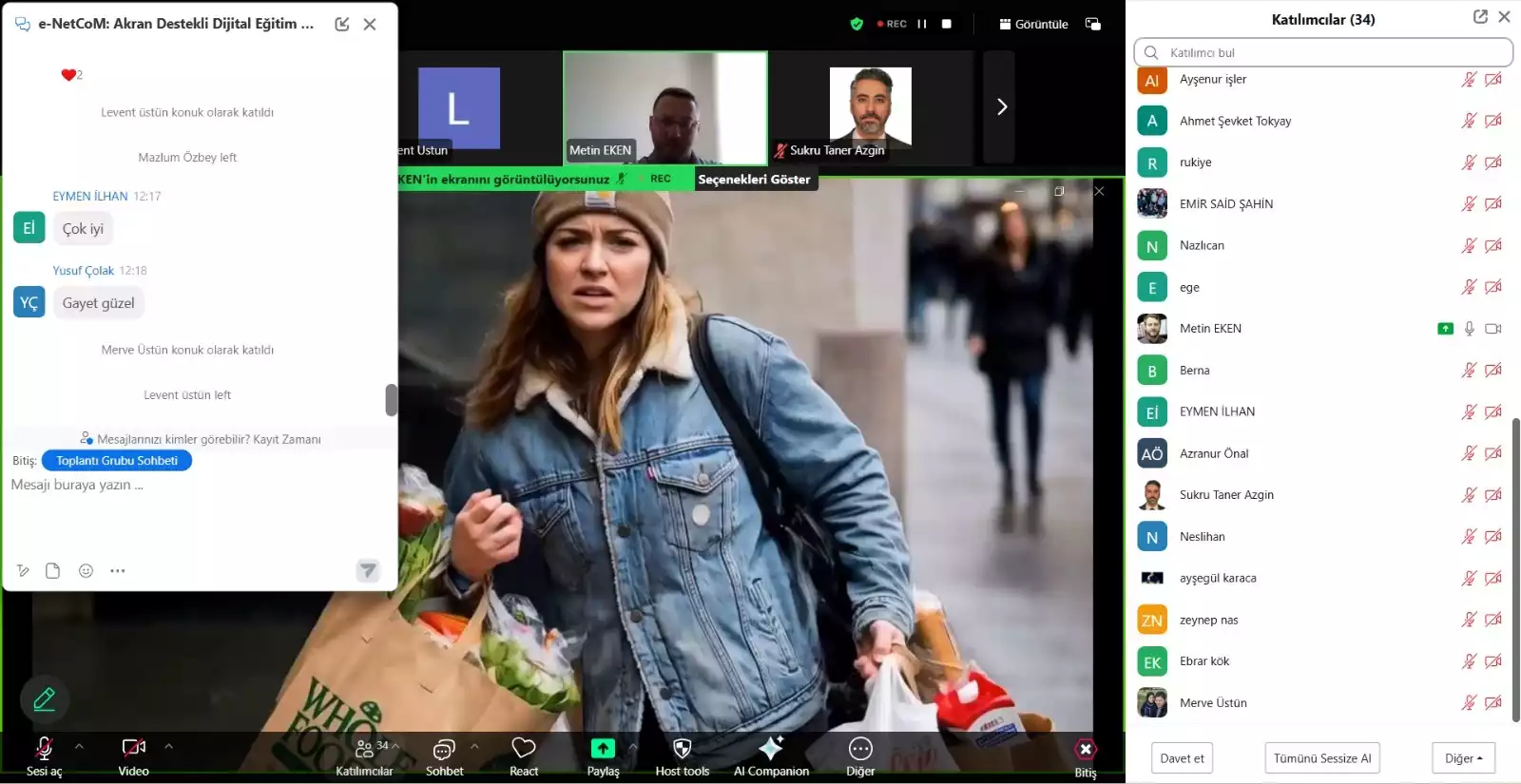Unmute microphone with Sesi aç
Viewport: 1521px width, 784px height.
coord(44,756)
